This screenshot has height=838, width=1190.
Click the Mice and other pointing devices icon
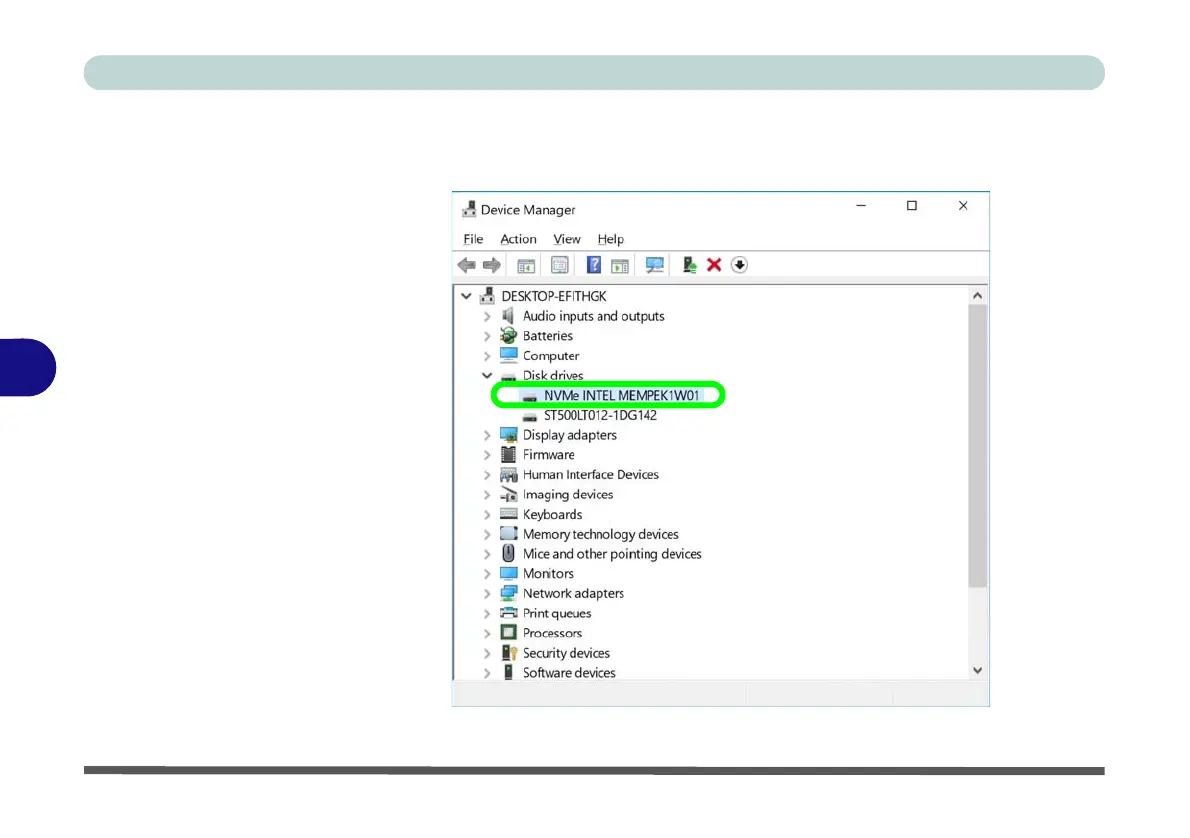tap(508, 553)
